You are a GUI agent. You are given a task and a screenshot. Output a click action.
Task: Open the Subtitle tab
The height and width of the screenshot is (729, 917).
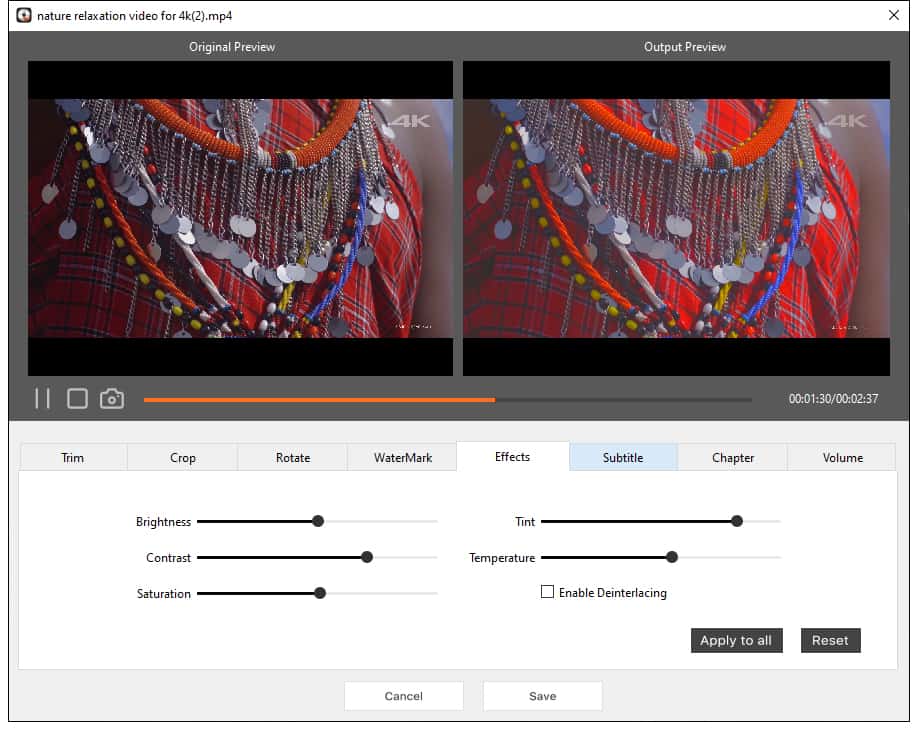[623, 457]
